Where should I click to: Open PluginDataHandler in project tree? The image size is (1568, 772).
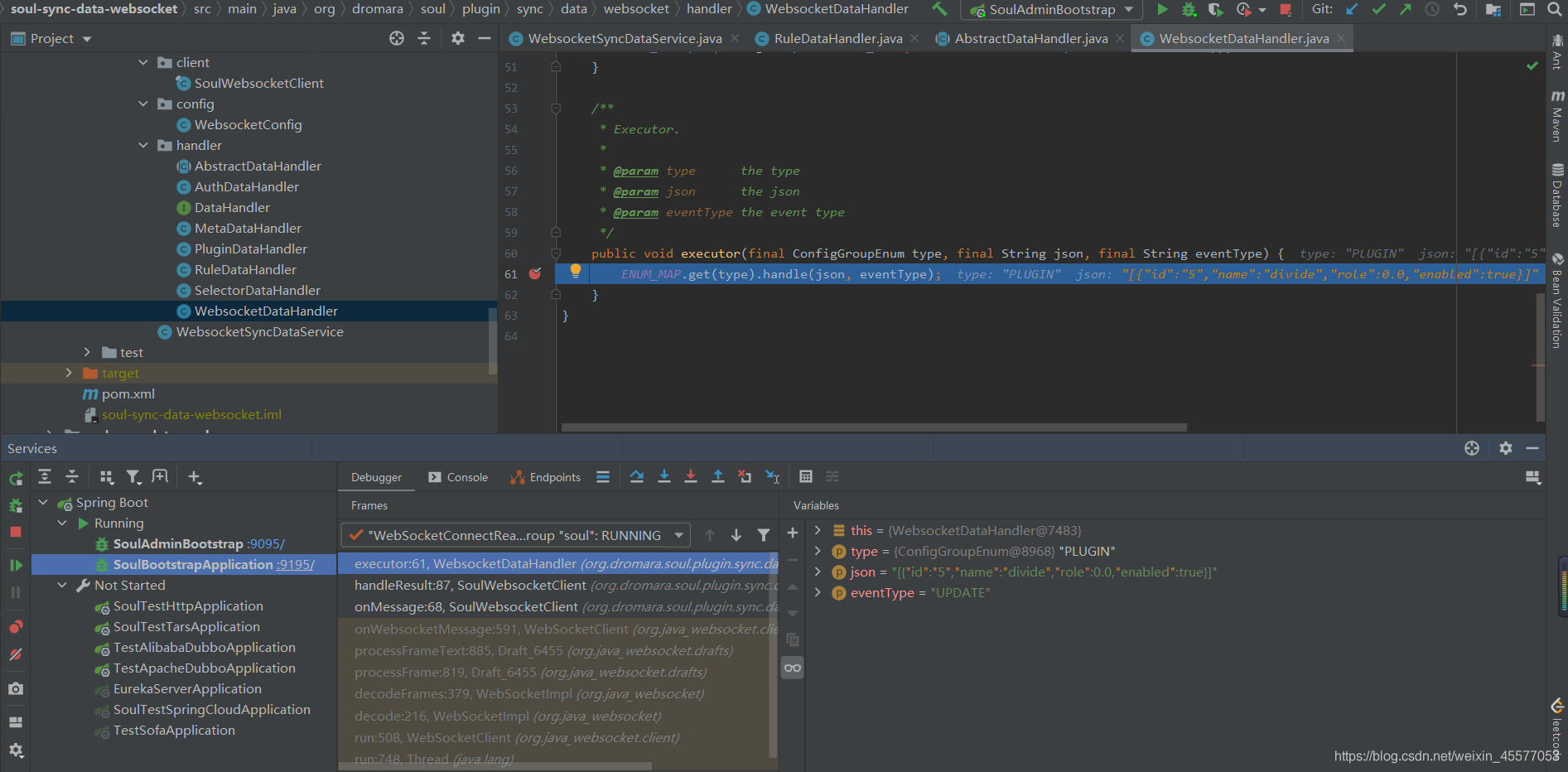250,248
